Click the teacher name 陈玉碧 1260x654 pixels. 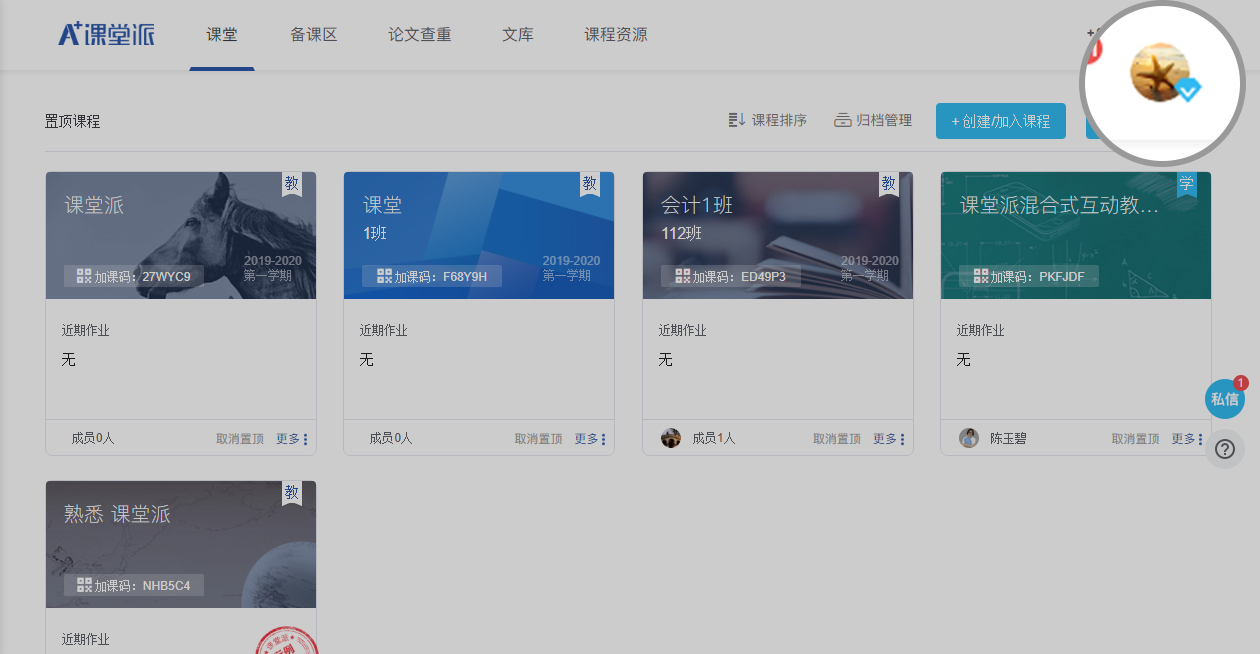pyautogui.click(x=1009, y=438)
